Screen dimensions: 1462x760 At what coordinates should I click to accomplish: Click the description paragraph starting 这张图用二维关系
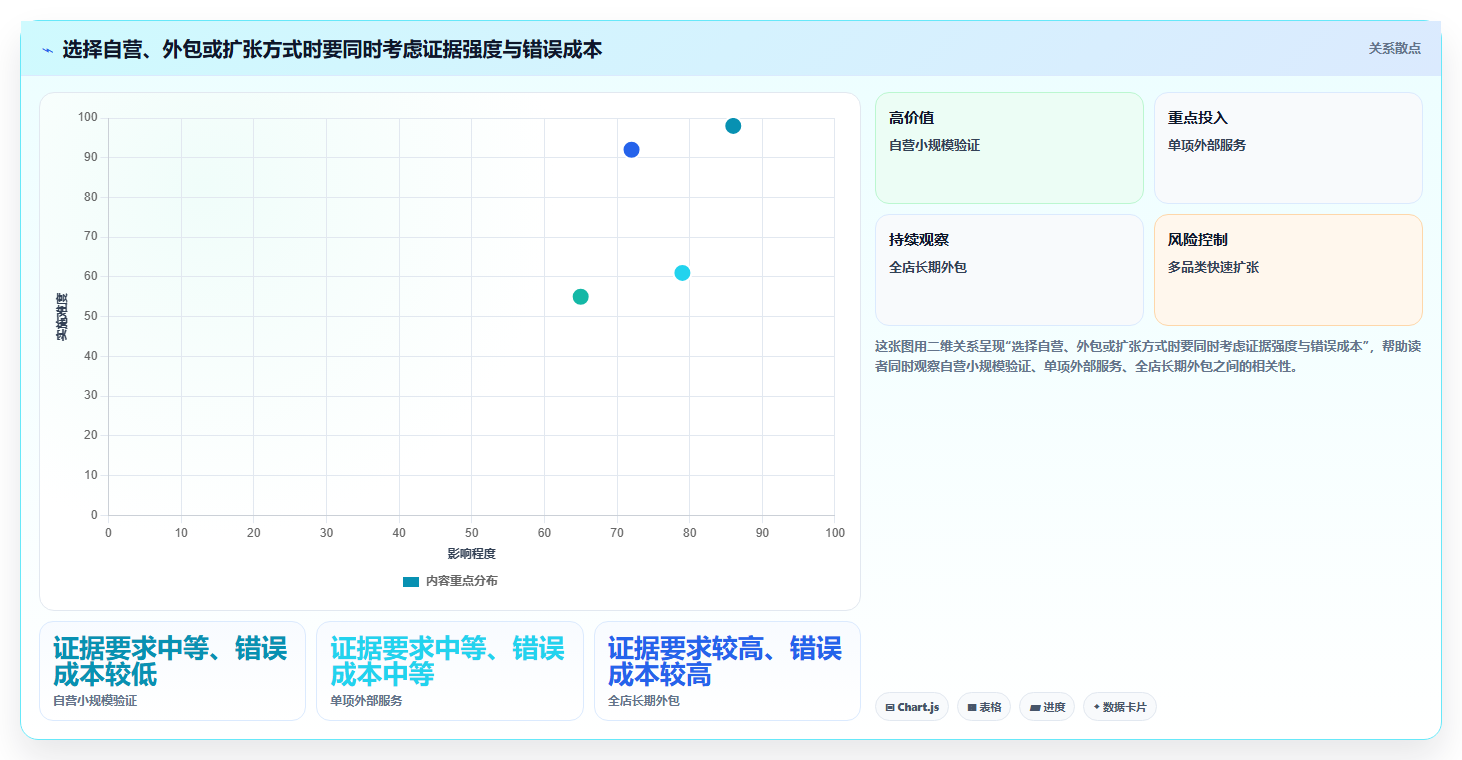(x=1148, y=356)
